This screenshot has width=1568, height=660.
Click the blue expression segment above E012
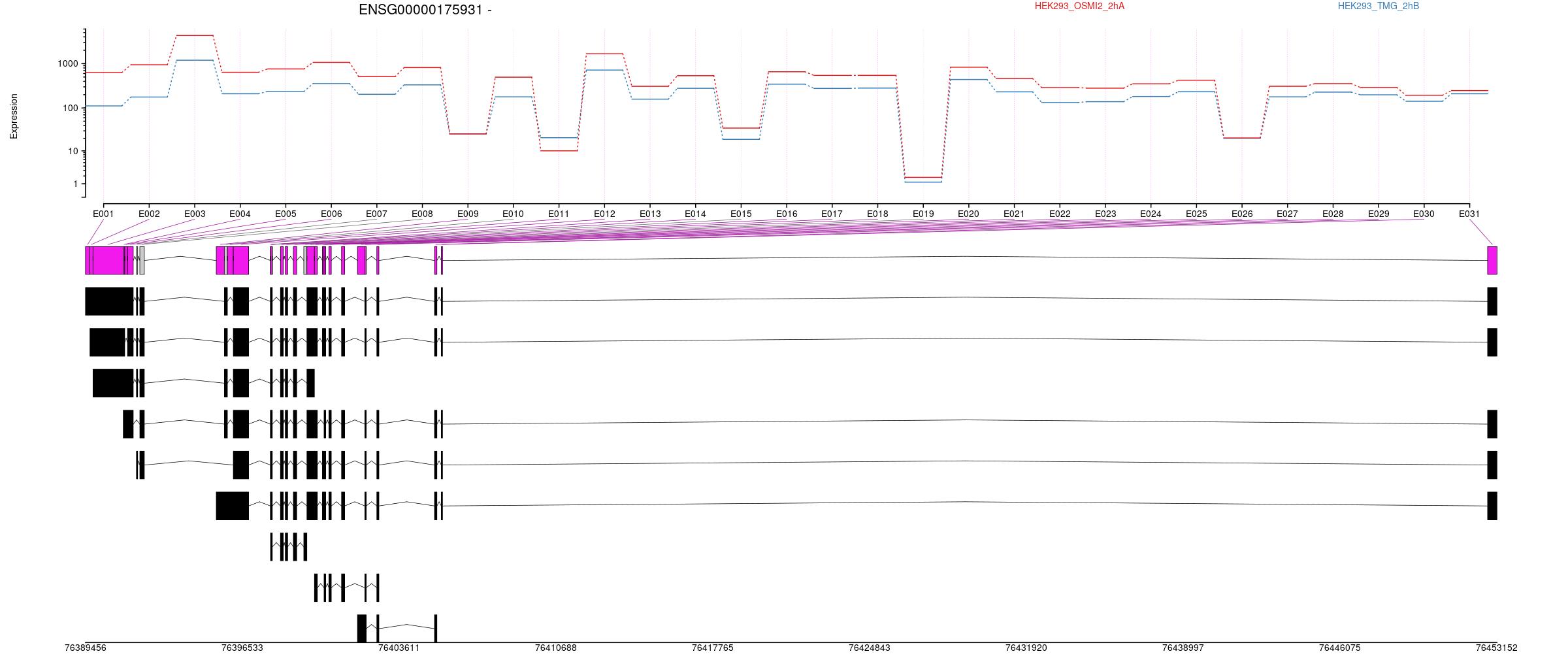pyautogui.click(x=604, y=70)
